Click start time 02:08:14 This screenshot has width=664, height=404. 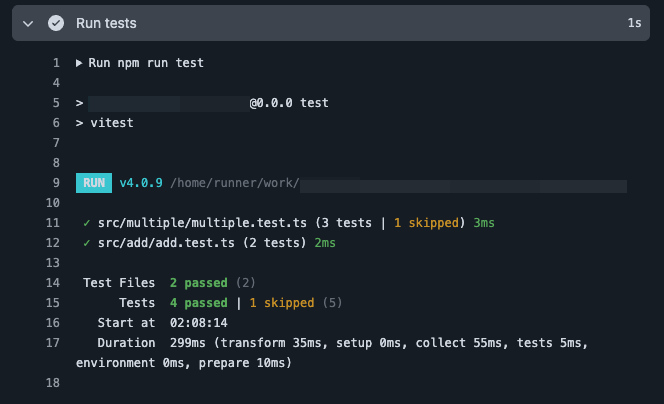tap(199, 323)
